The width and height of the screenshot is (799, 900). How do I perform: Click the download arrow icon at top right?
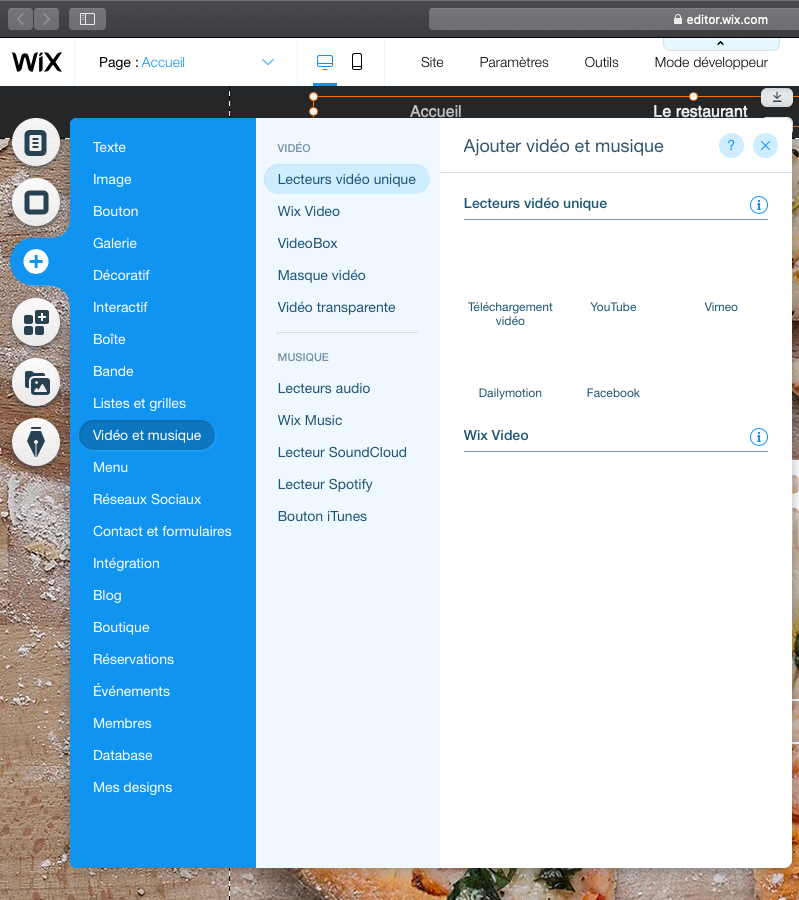[x=777, y=97]
